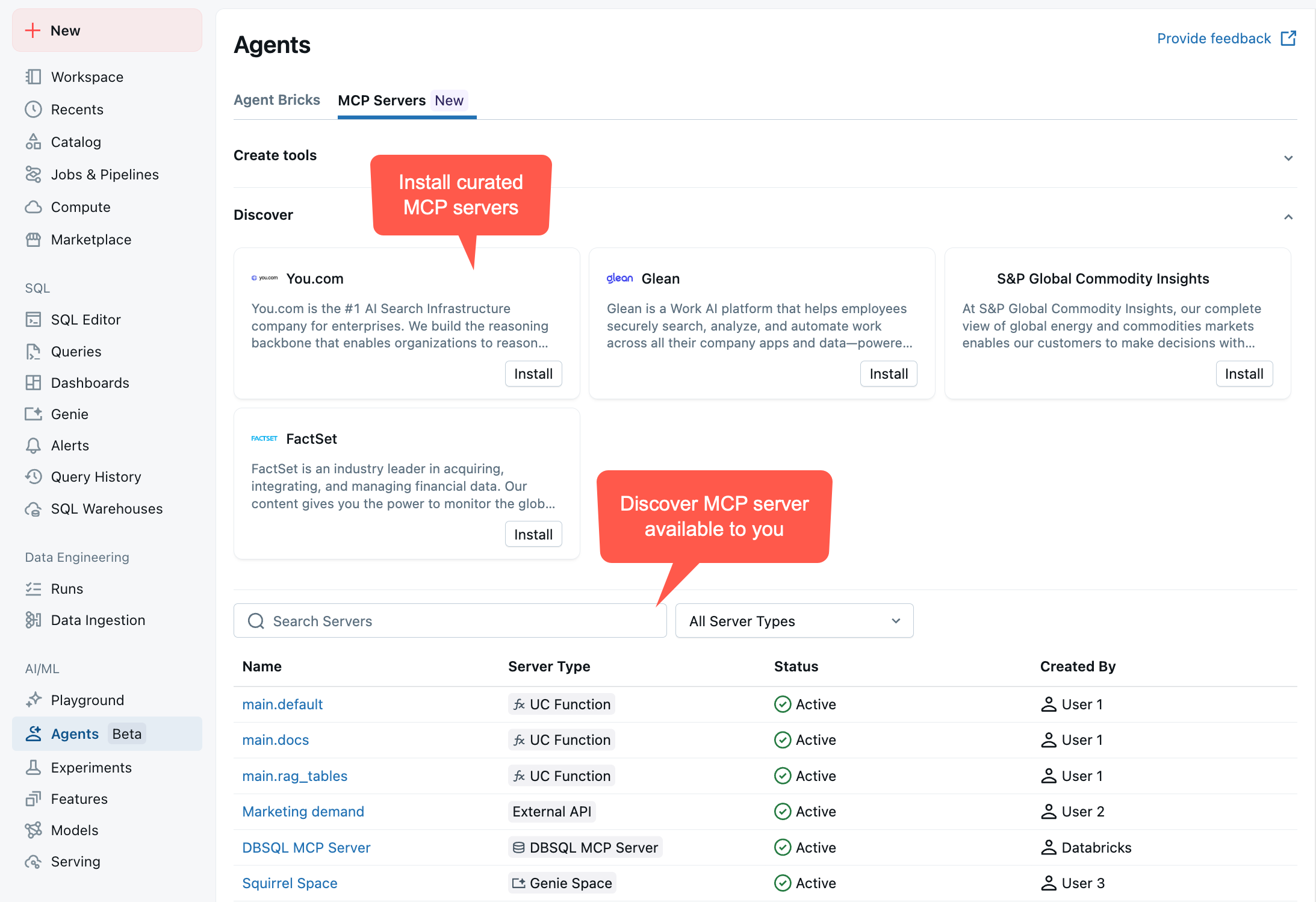Open the Marketplace
The image size is (1316, 902).
pyautogui.click(x=91, y=239)
